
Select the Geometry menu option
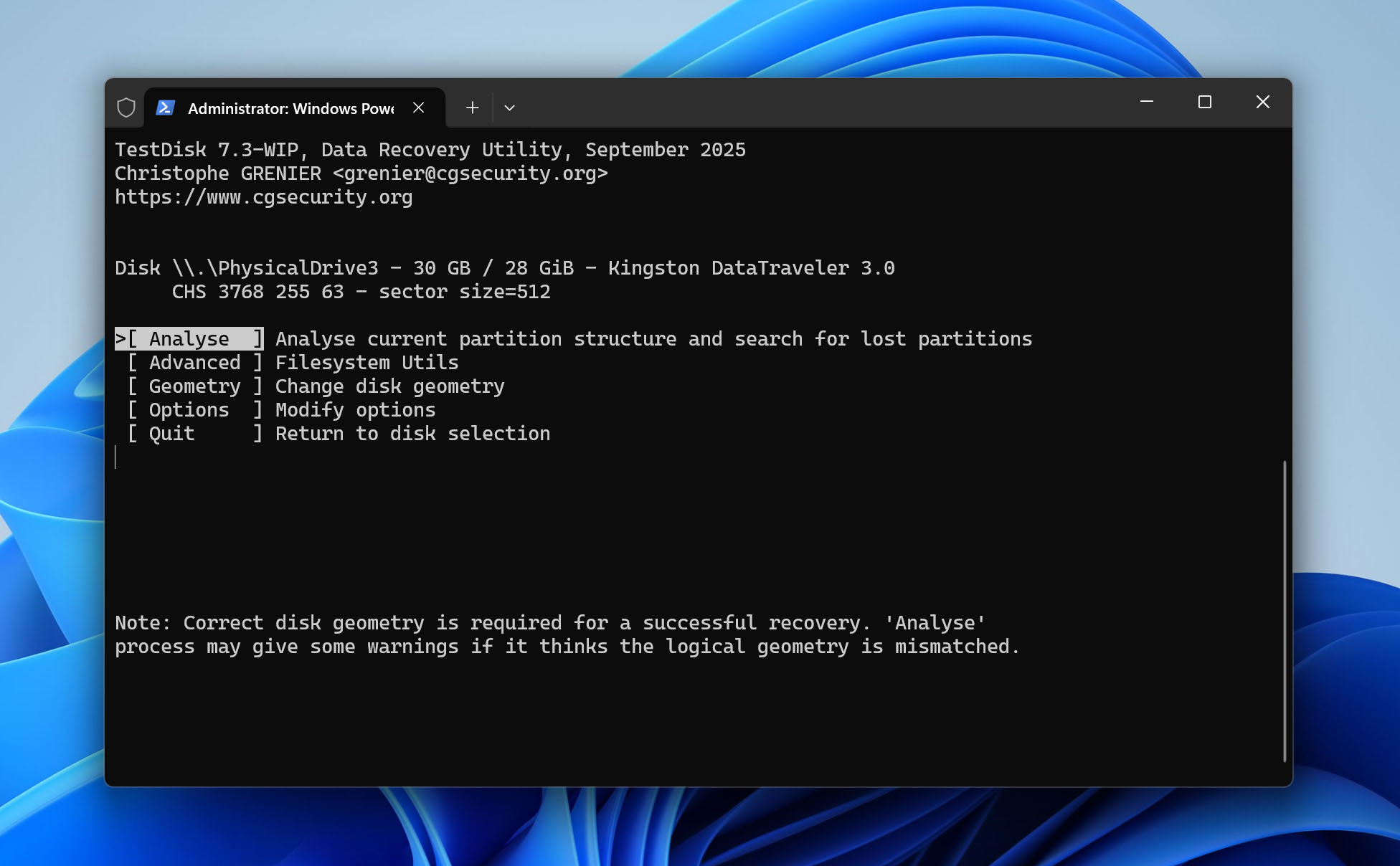(195, 386)
